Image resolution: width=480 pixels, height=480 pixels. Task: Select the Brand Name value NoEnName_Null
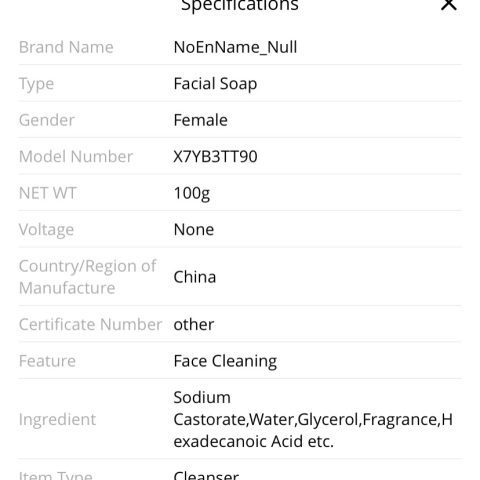tap(235, 47)
